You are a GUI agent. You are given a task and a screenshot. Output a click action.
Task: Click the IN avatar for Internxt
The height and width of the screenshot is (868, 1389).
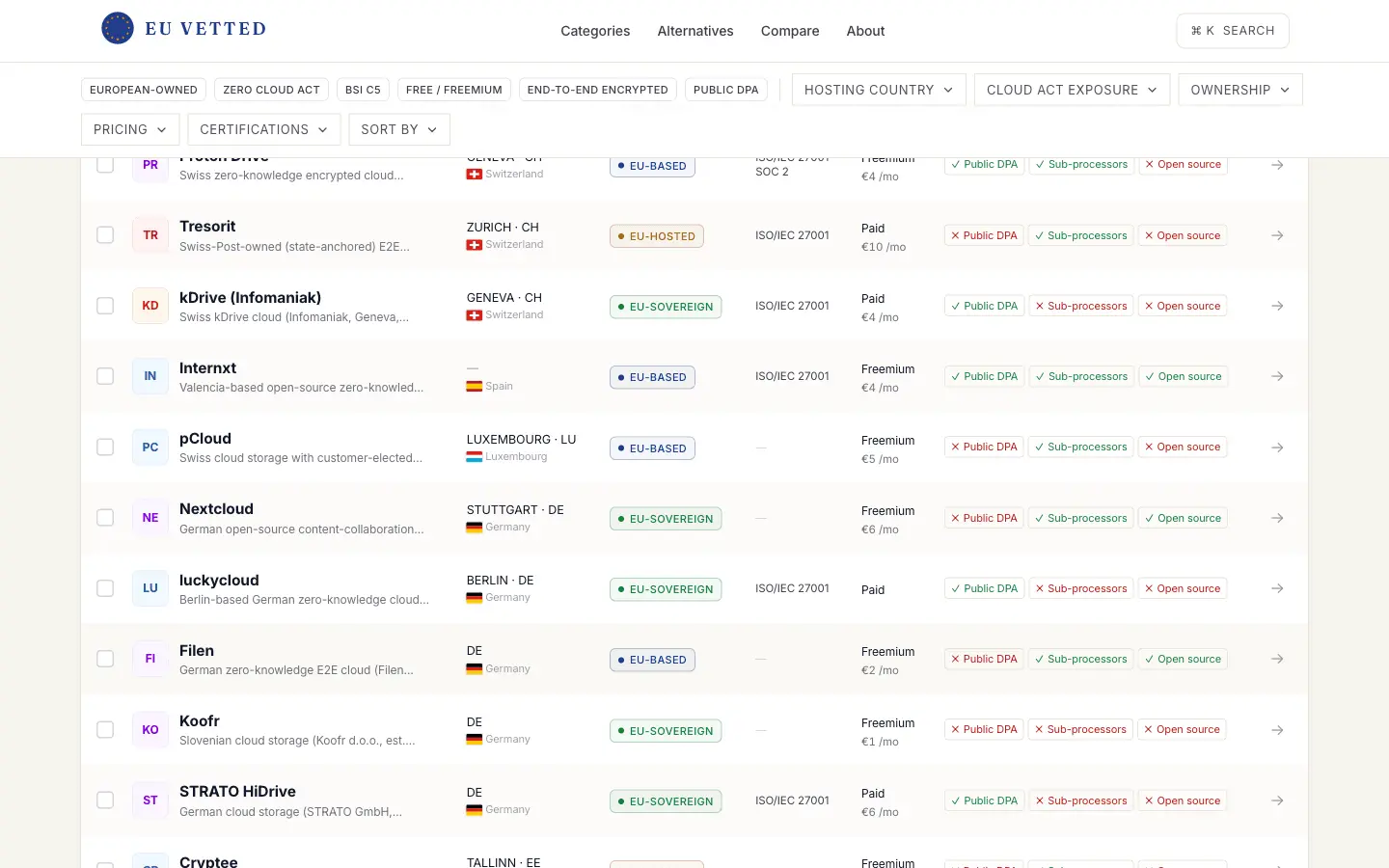pyautogui.click(x=150, y=376)
